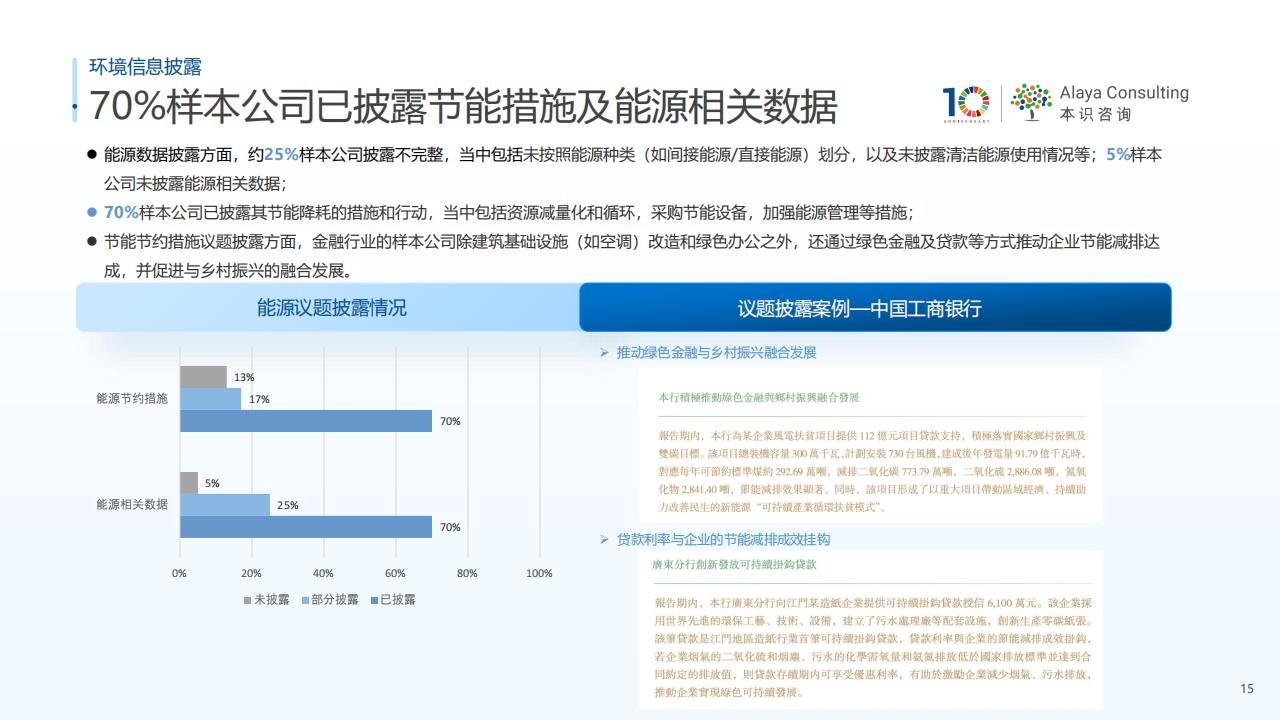Click the light blue 17% bar for 能源节约措施
Screen dimensions: 1280x720
pos(211,399)
